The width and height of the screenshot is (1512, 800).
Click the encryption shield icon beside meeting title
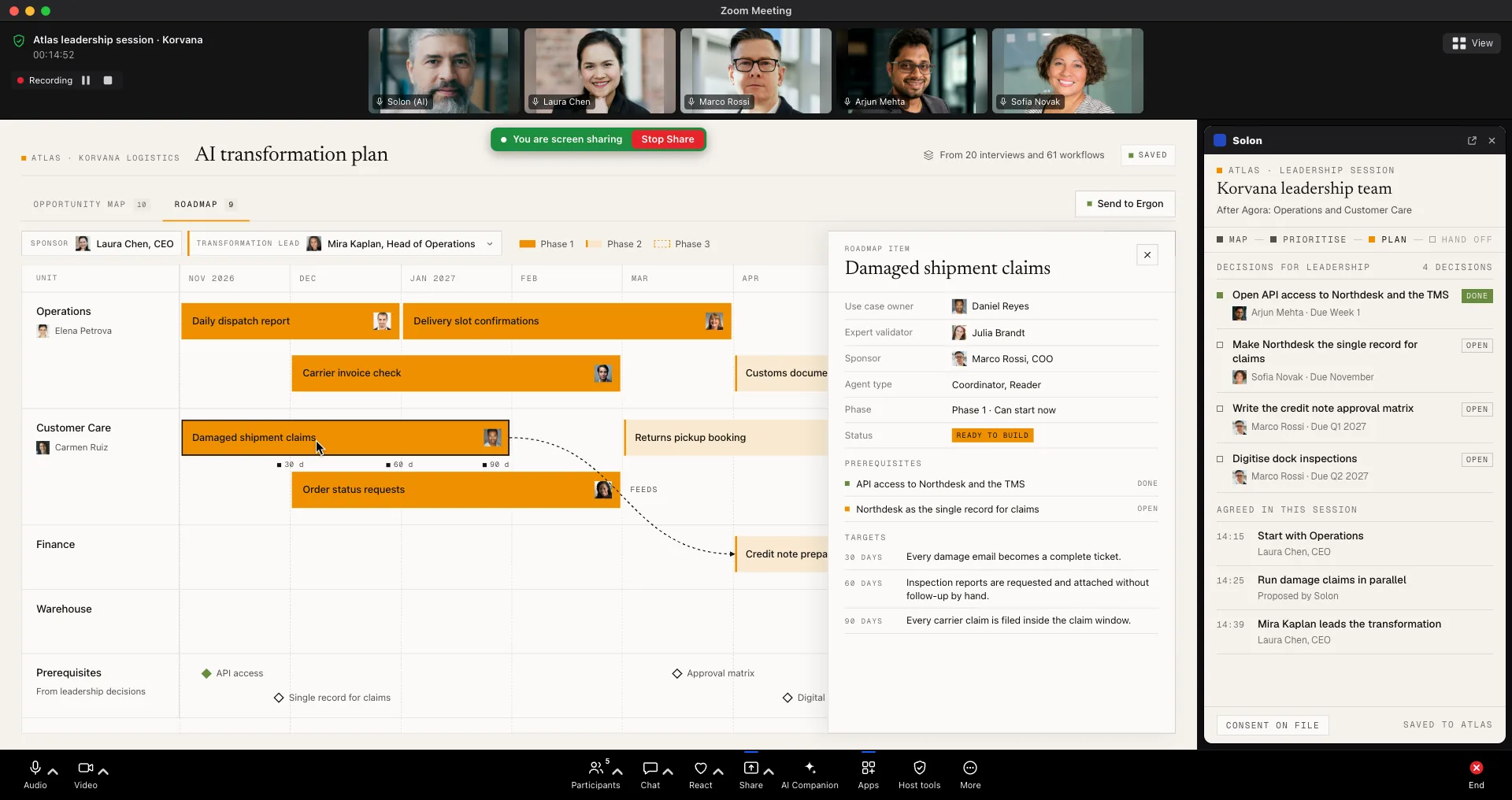19,40
